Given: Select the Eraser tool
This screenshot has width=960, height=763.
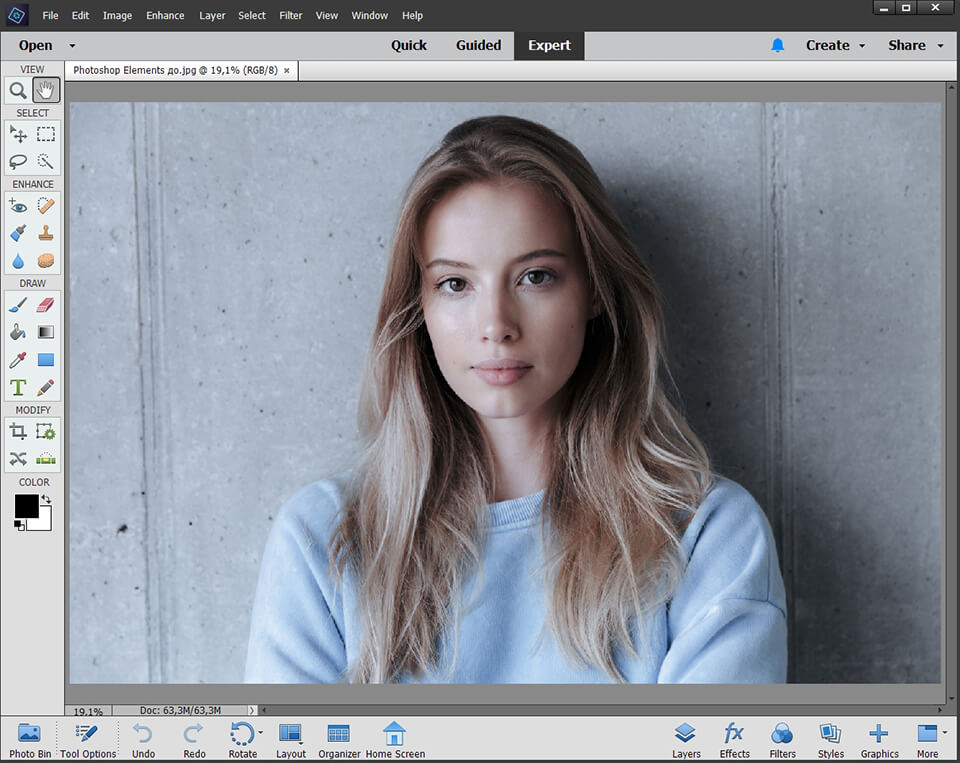Looking at the screenshot, I should tap(46, 304).
